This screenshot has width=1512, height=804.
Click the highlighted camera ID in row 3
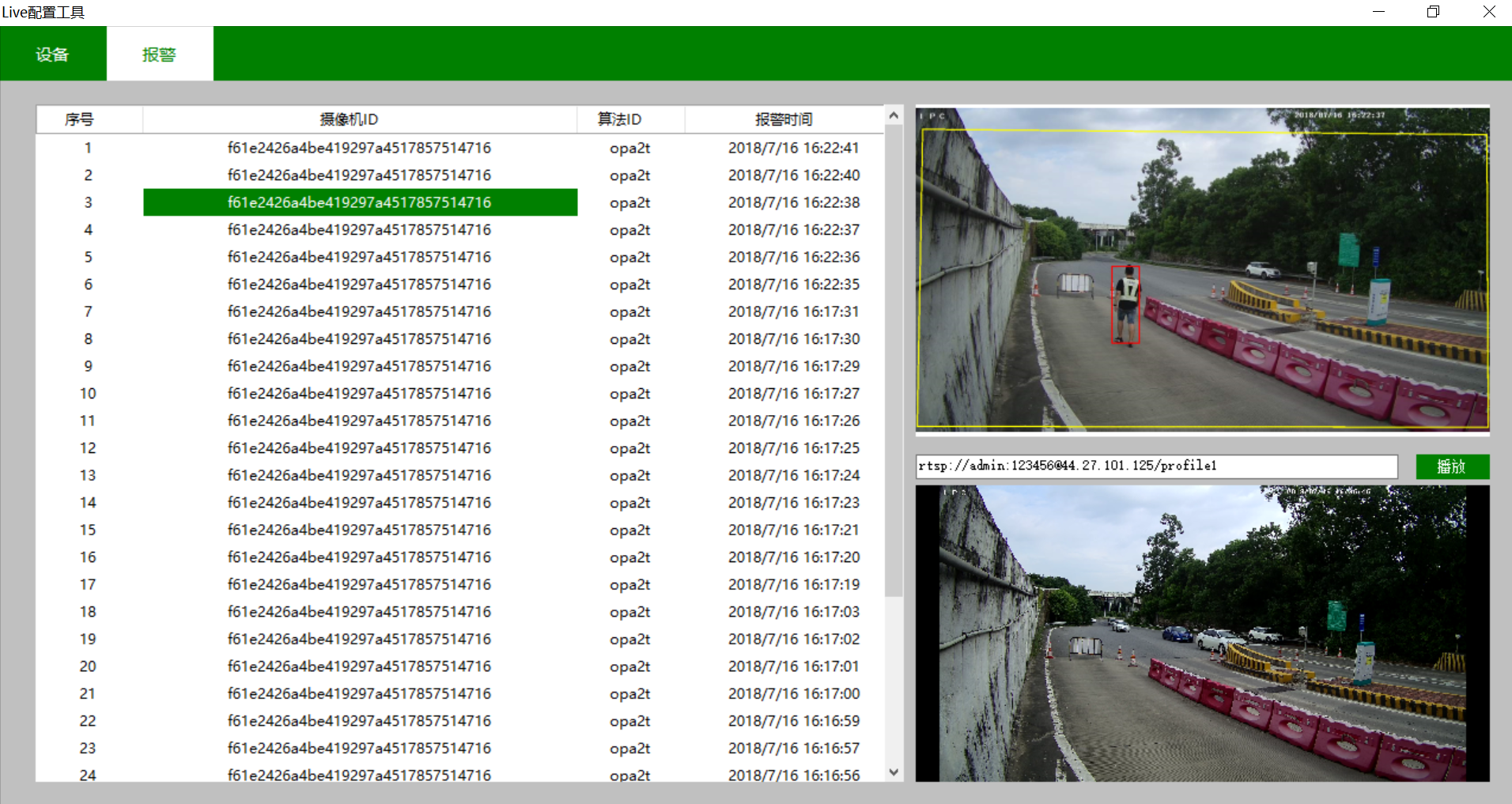click(360, 202)
